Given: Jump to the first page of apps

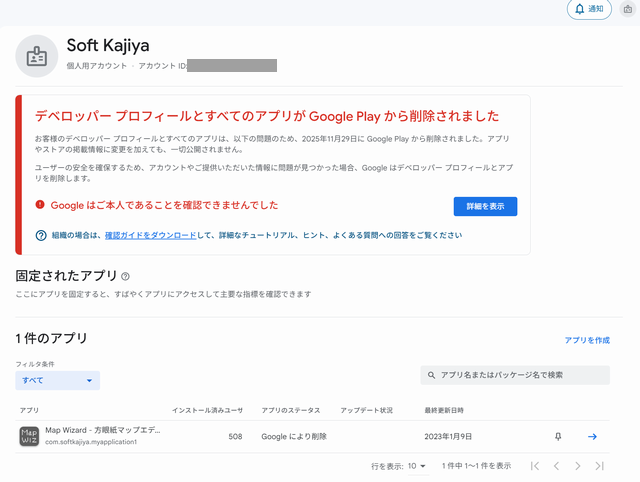Looking at the screenshot, I should click(535, 466).
